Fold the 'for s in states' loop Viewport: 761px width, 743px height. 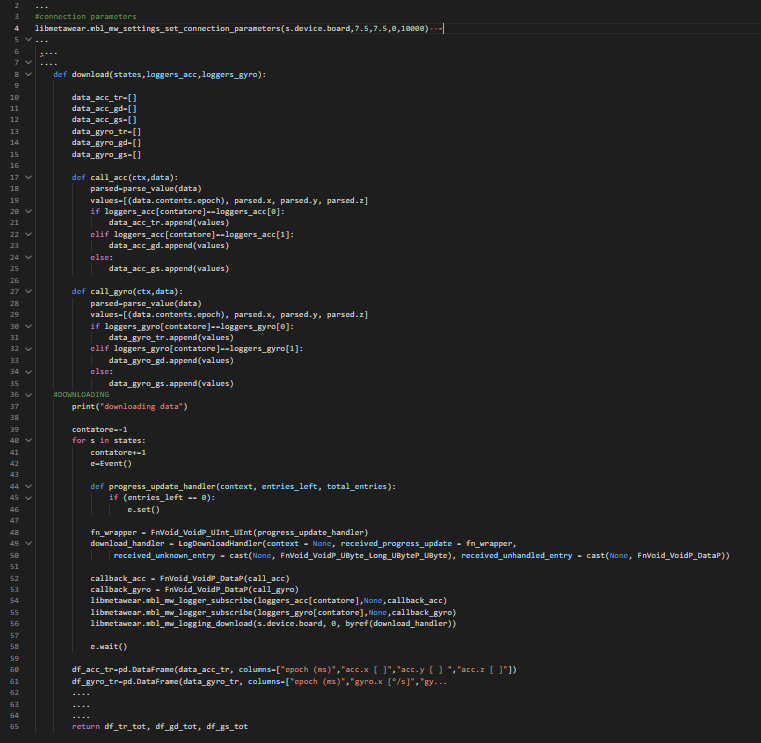point(27,440)
